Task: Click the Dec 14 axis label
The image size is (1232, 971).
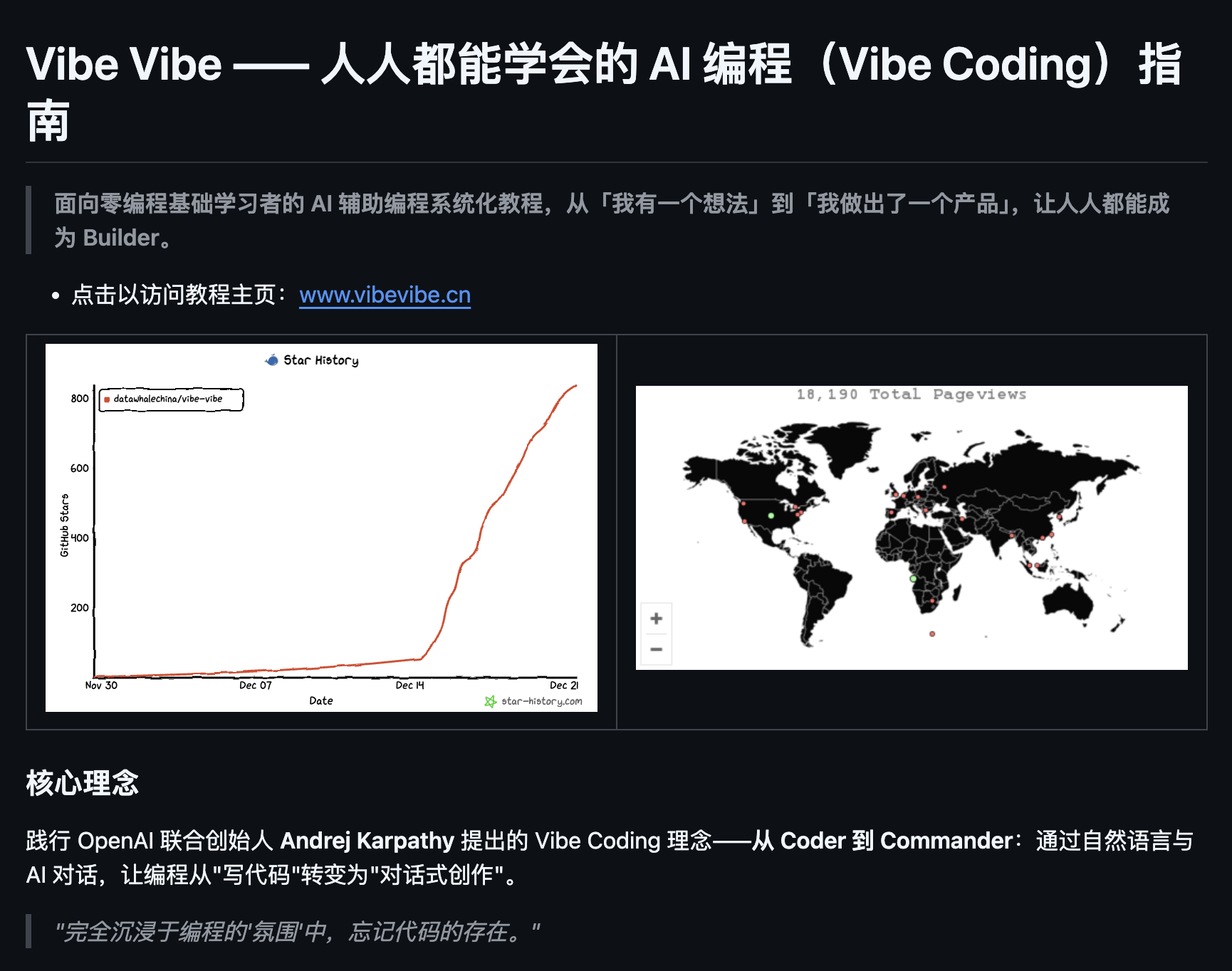Action: pos(410,686)
